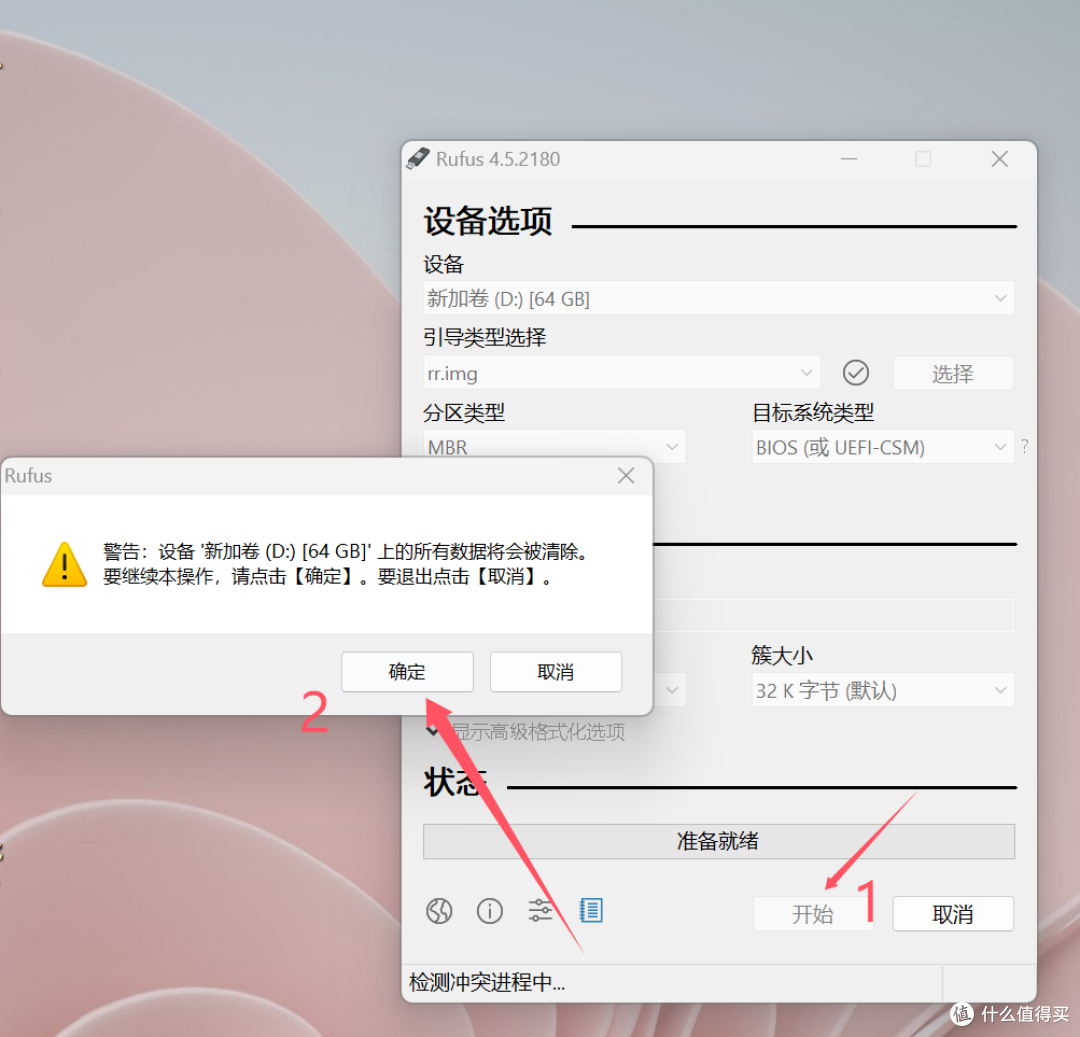Click the volume label input field
The image size is (1080, 1037).
(833, 615)
